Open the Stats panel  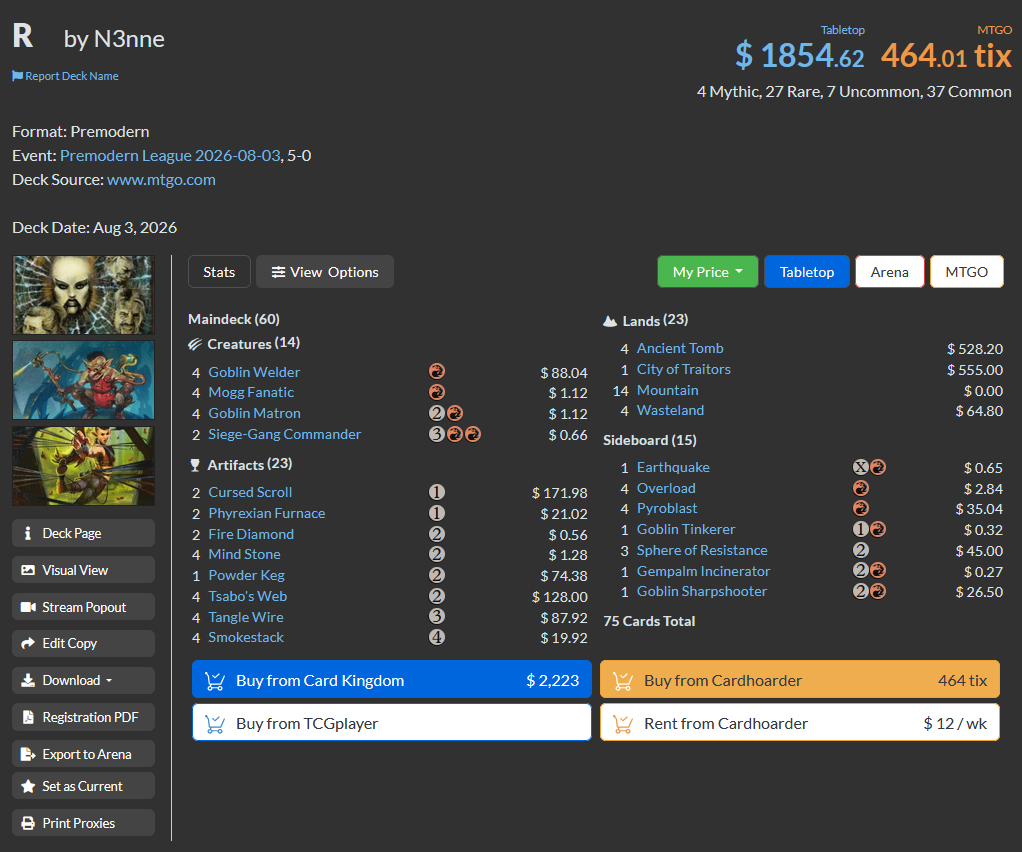[x=219, y=272]
